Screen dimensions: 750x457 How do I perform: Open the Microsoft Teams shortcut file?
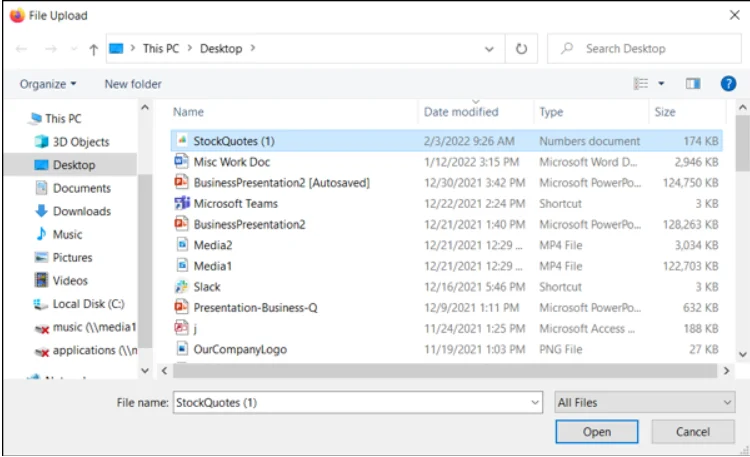point(235,203)
